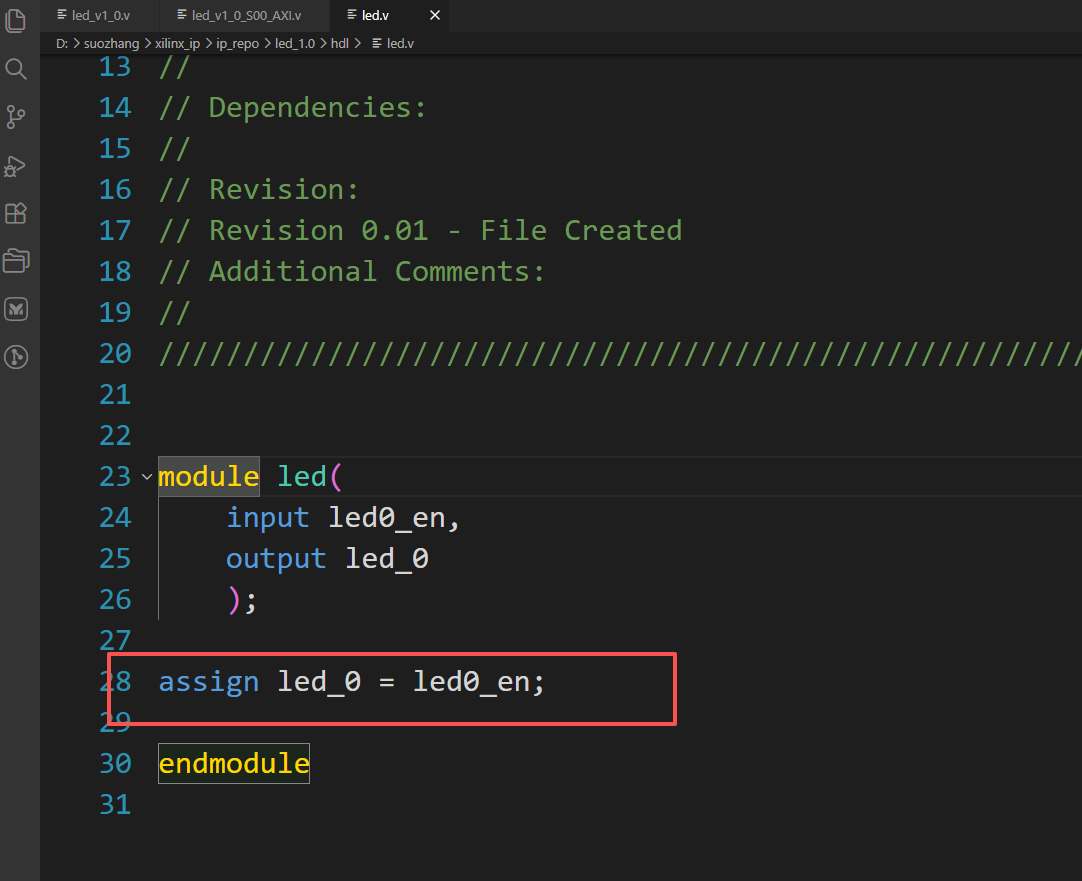Open ip_repo breadcrumb folder

tap(237, 43)
